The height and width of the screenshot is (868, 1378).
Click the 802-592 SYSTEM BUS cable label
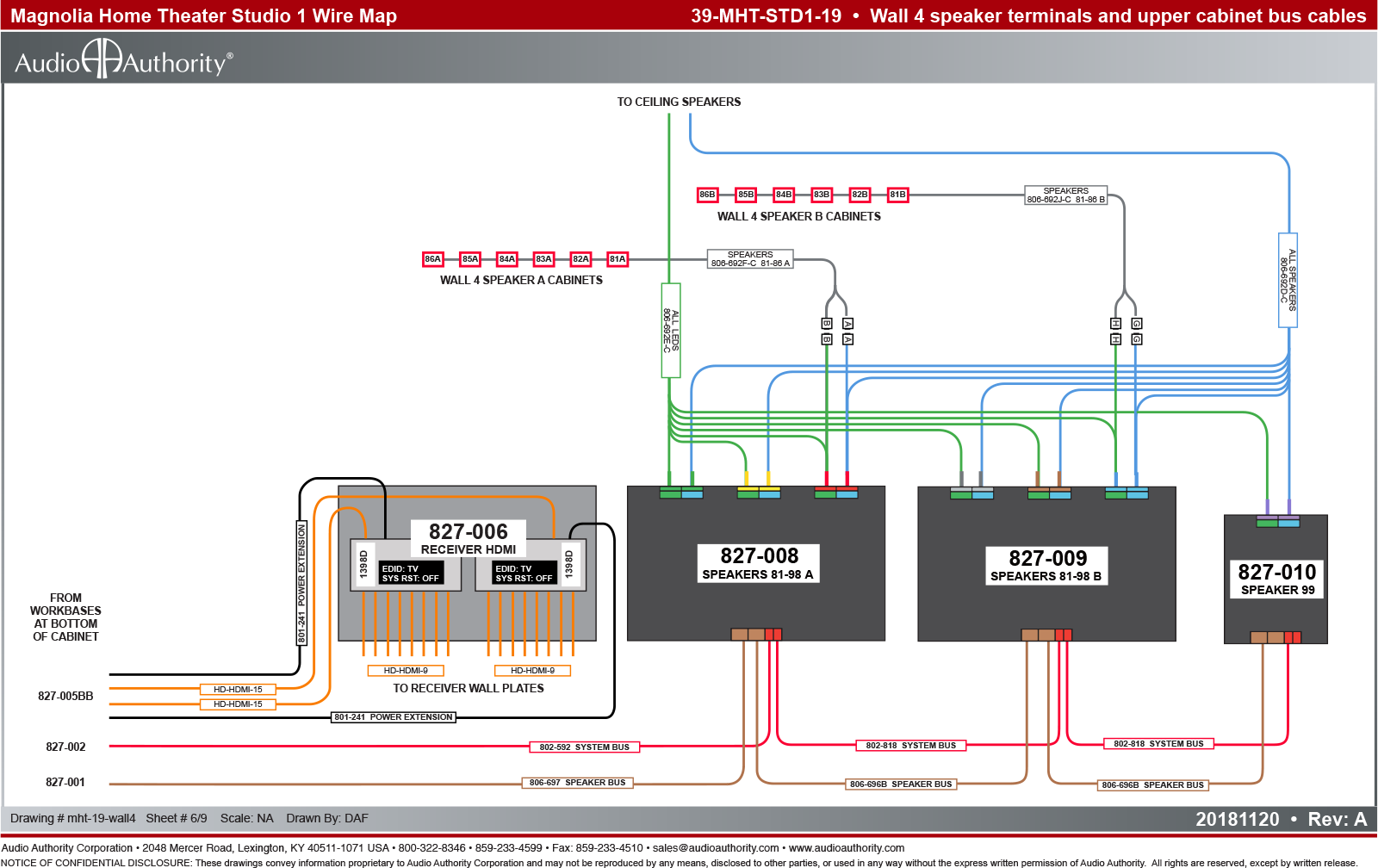point(584,747)
